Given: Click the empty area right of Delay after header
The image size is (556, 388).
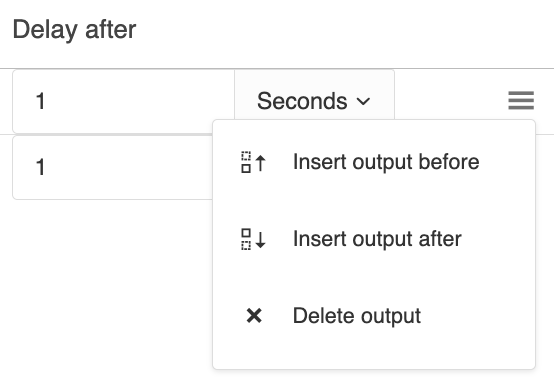Looking at the screenshot, I should (344, 32).
